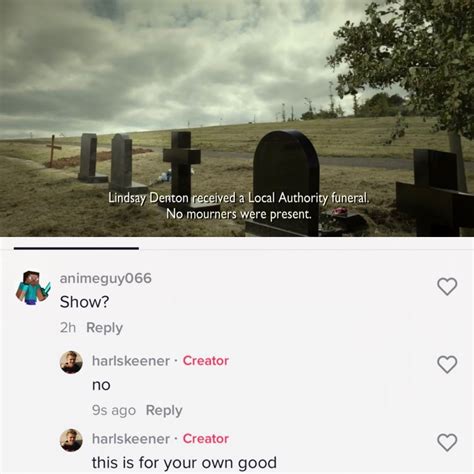Open harlskeener username above the "no" reply
Screen dimensions: 474x474
point(131,361)
